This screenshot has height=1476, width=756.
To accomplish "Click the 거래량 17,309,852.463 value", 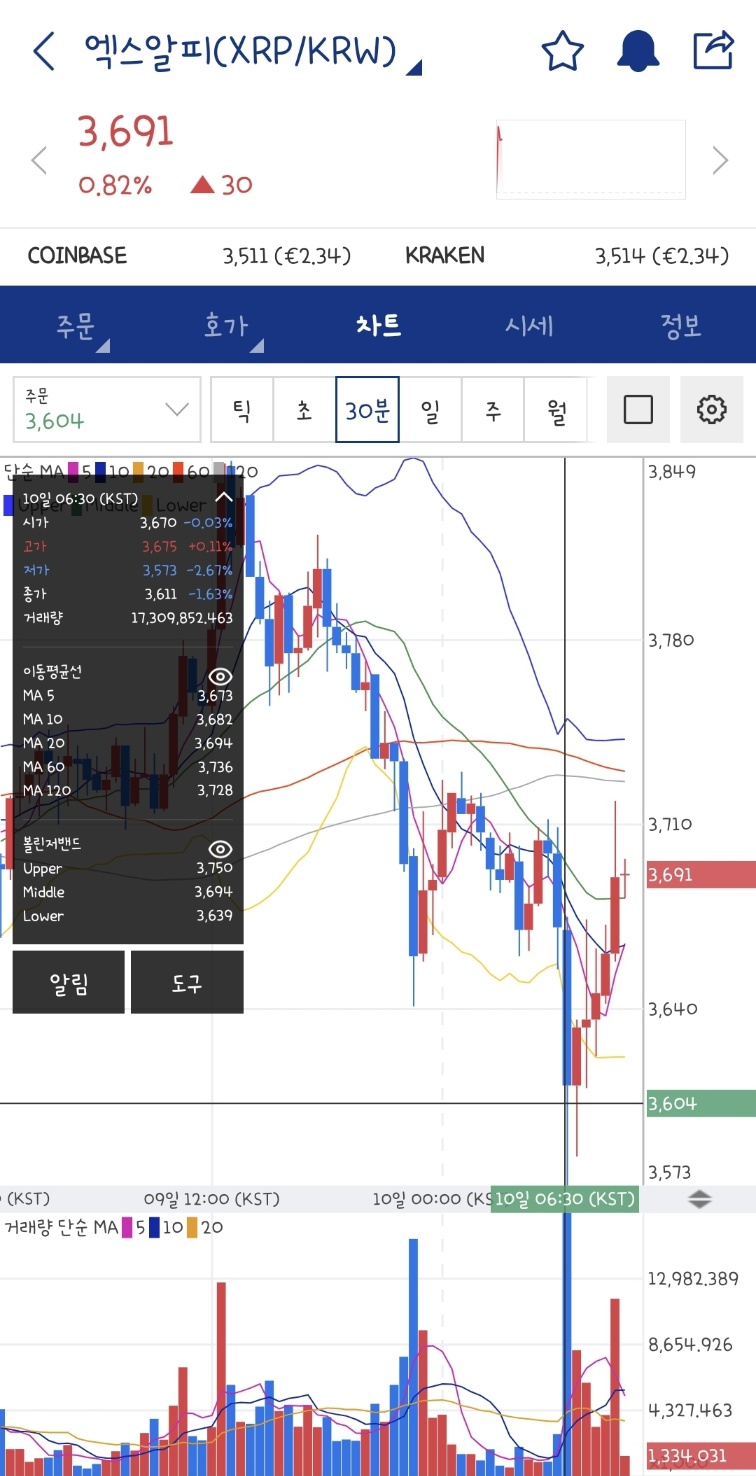I will [182, 619].
